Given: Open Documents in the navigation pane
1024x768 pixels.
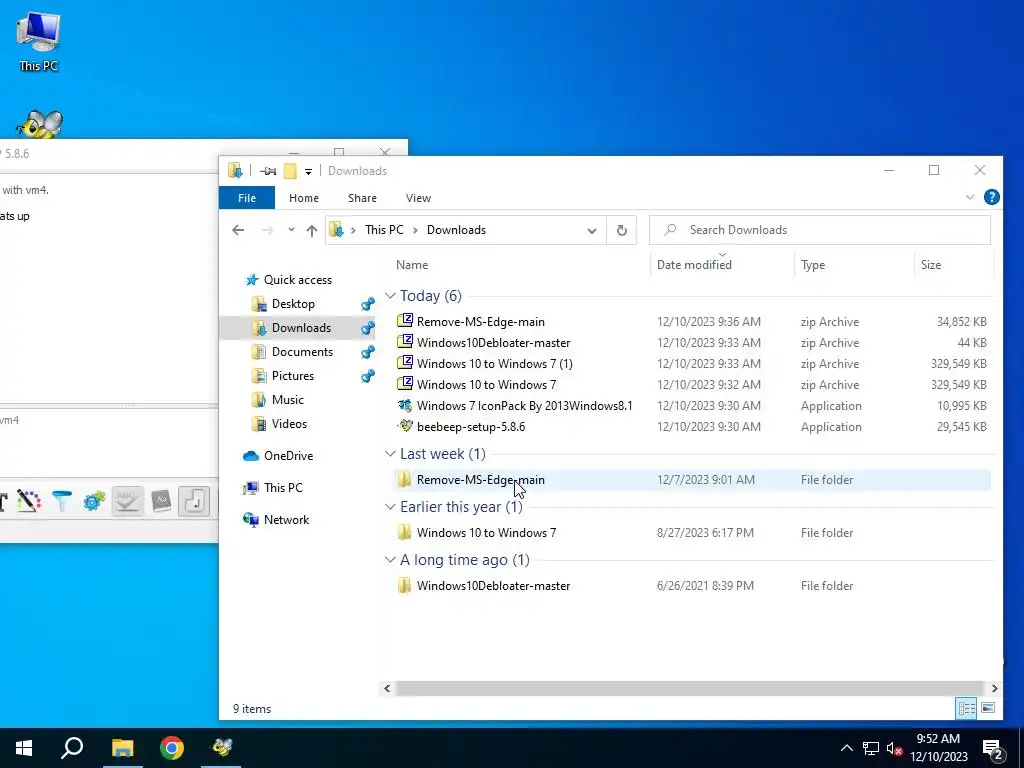Looking at the screenshot, I should tap(302, 351).
